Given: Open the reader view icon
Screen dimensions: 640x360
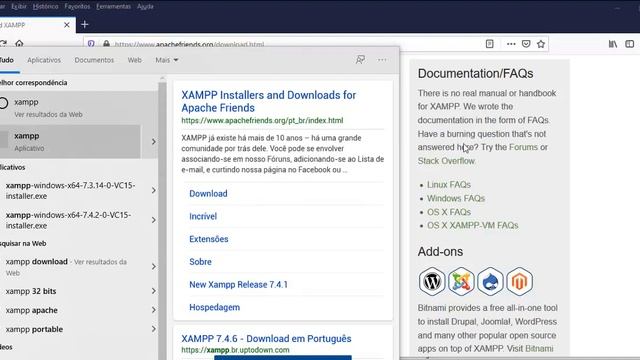Looking at the screenshot, I should 489,44.
